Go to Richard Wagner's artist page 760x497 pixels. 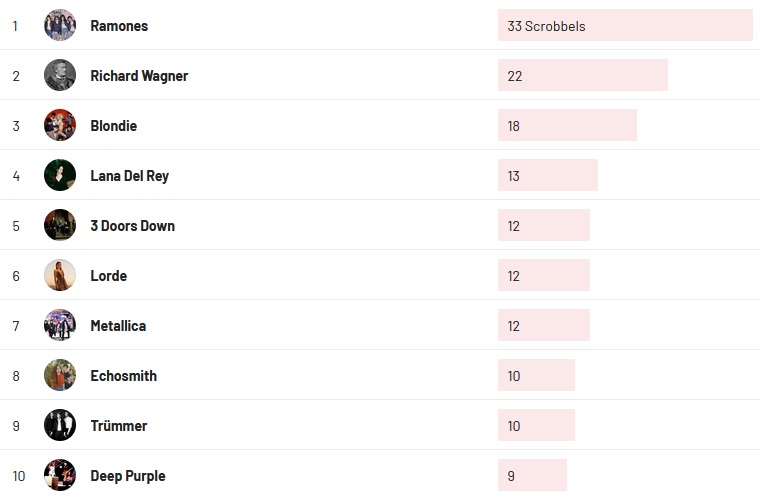pos(139,76)
